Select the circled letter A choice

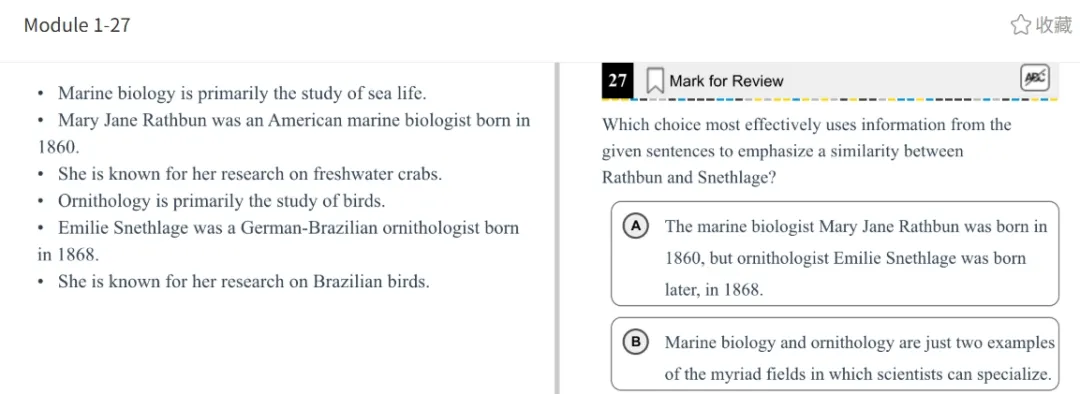[x=637, y=226]
